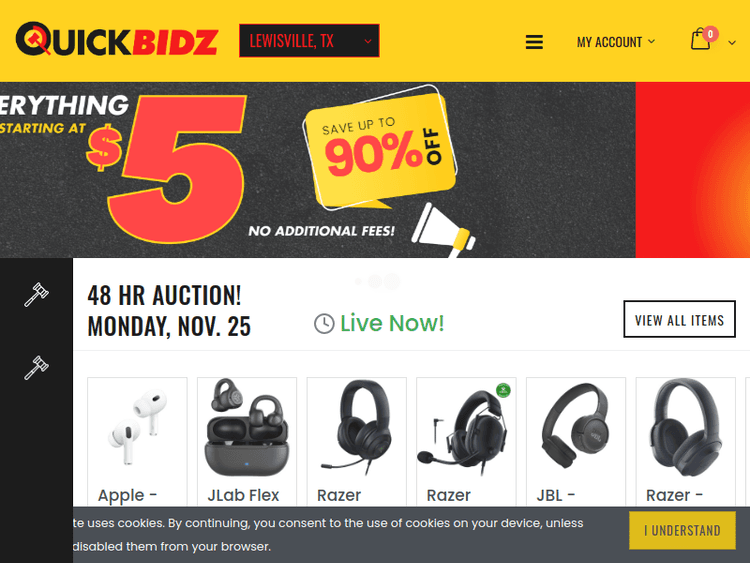
Task: Open the JLab Flex earbuds listing
Action: tap(247, 441)
